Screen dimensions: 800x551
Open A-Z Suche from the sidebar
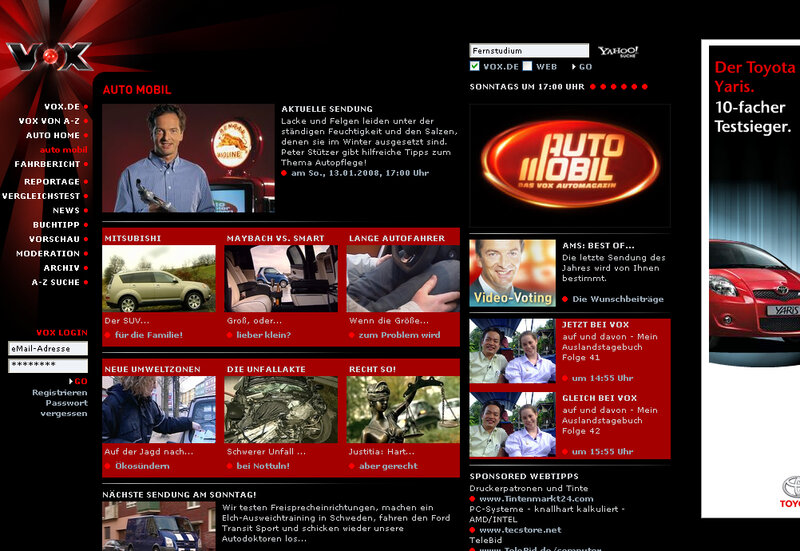[54, 282]
